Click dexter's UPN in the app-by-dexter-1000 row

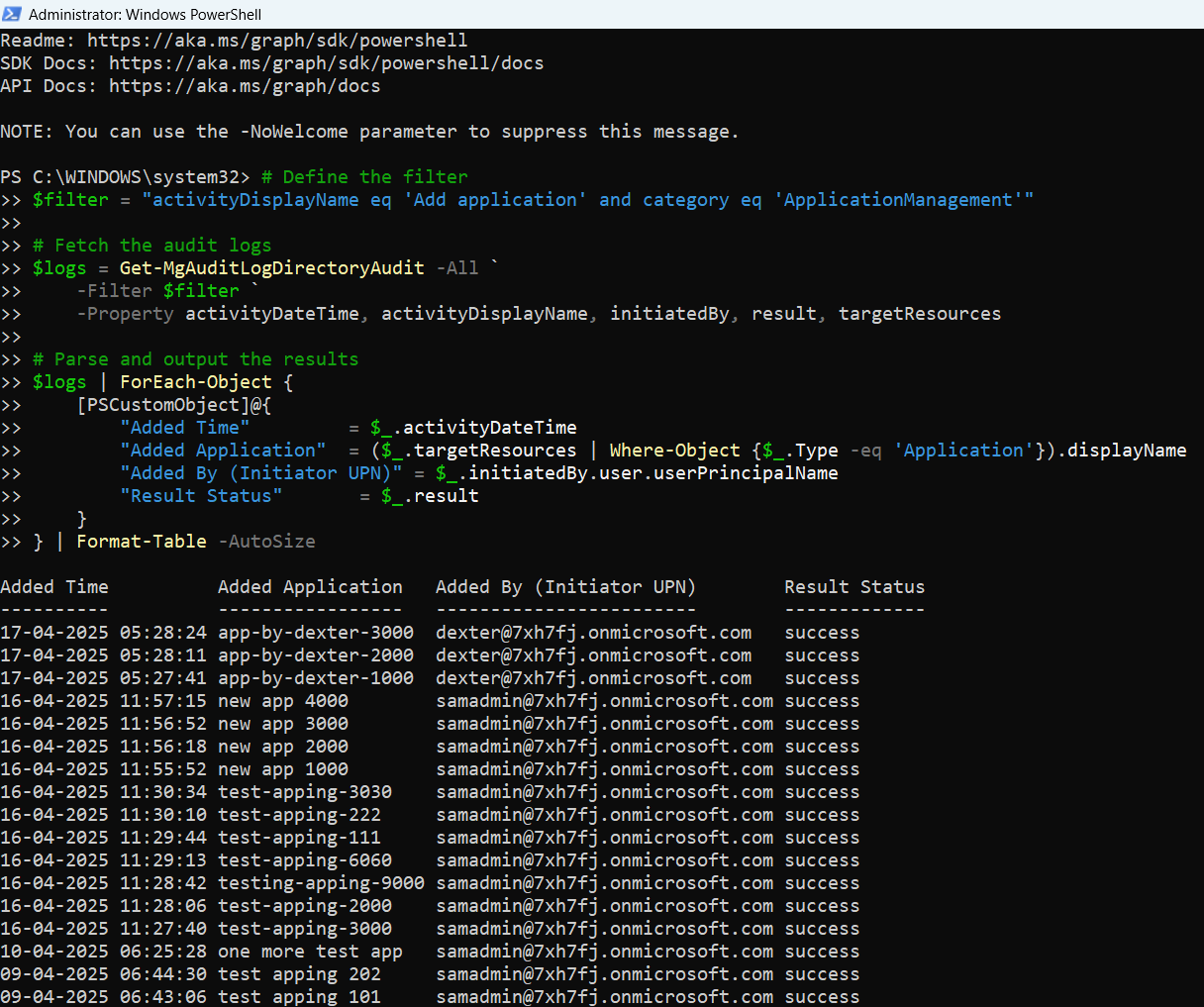pyautogui.click(x=593, y=678)
